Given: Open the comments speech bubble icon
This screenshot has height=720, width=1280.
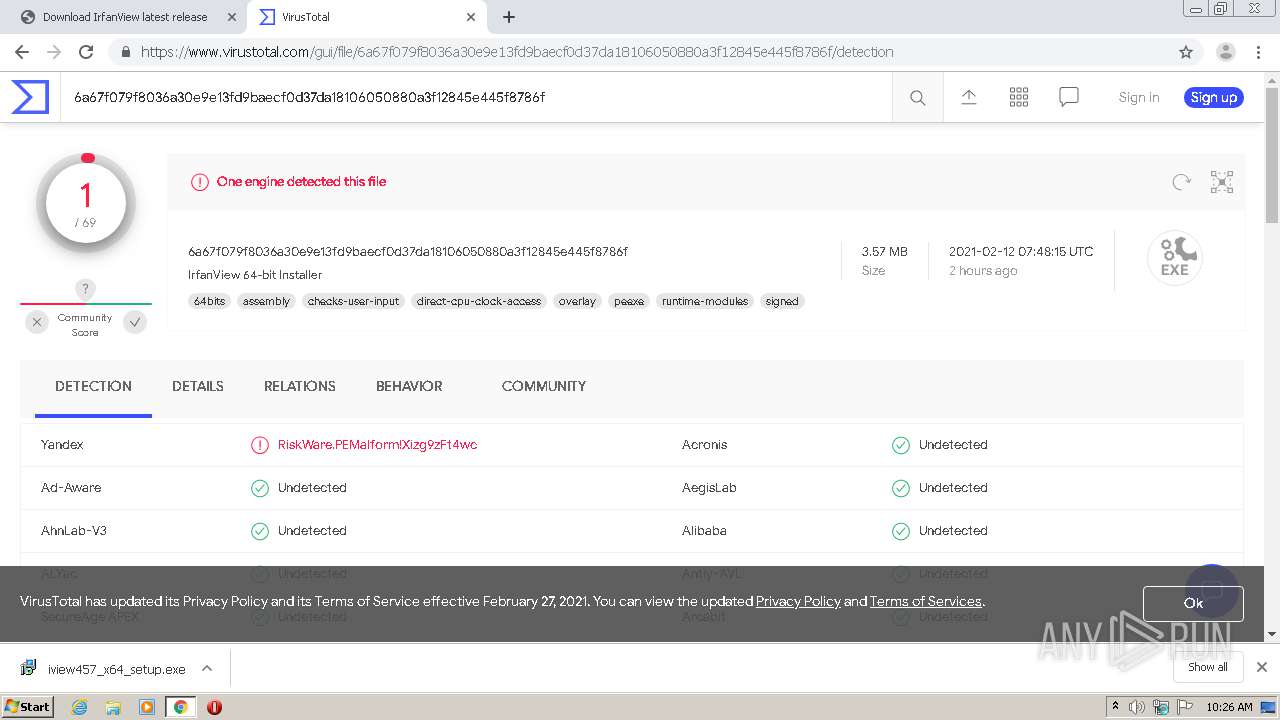Looking at the screenshot, I should click(x=1069, y=97).
